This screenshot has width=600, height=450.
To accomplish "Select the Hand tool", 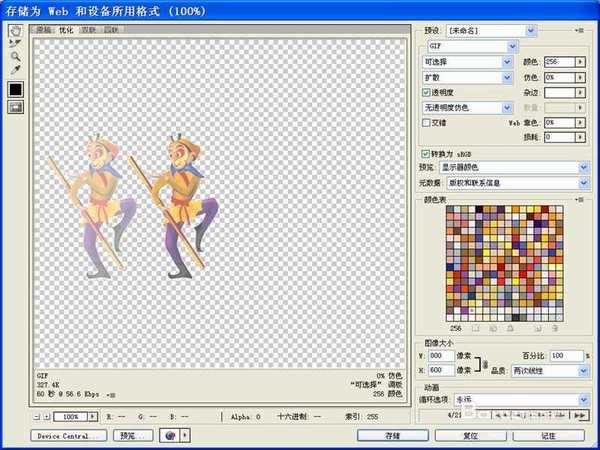I will point(16,31).
